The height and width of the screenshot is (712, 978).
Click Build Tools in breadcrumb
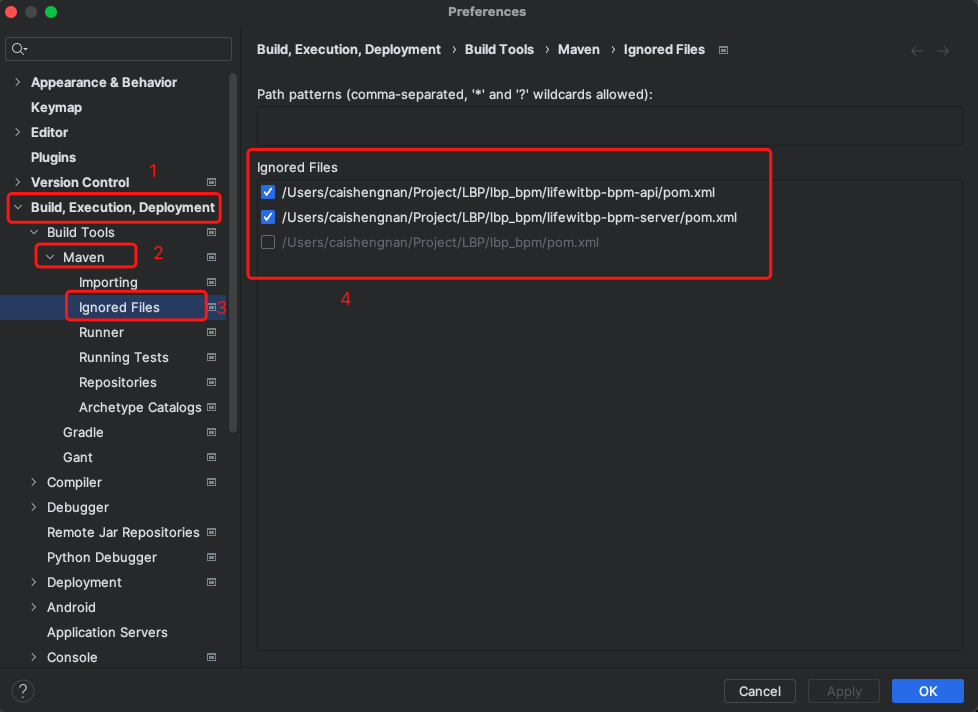click(x=499, y=50)
